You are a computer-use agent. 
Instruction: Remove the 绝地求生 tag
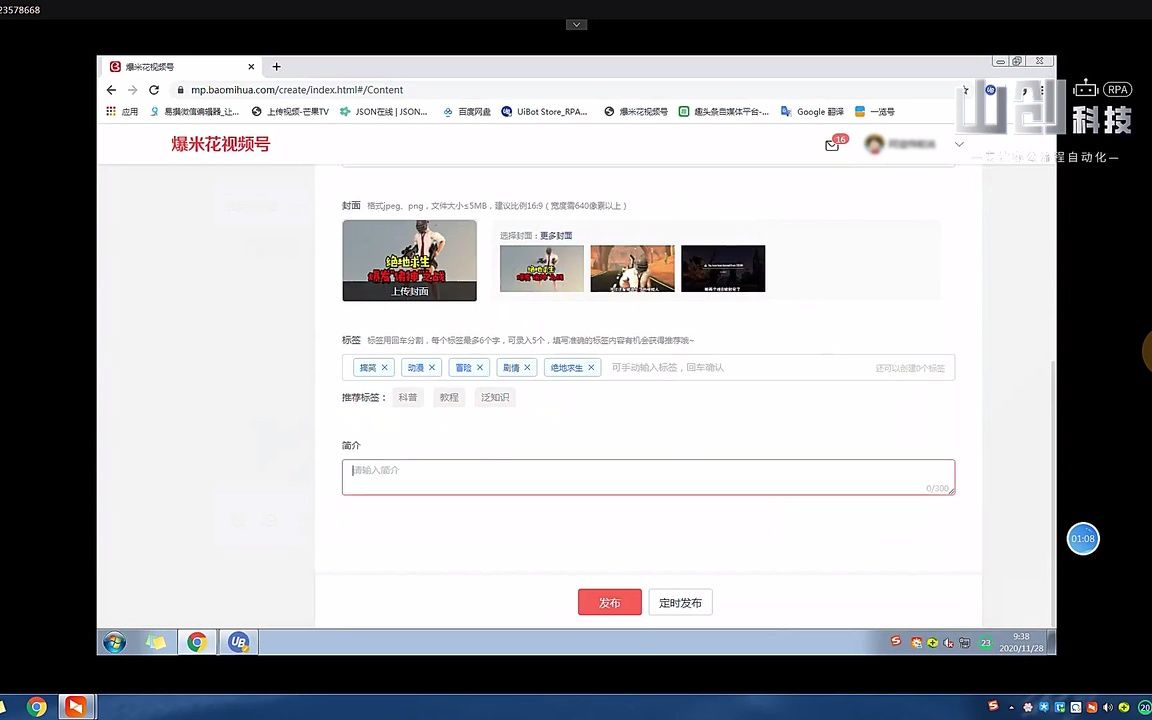point(591,367)
